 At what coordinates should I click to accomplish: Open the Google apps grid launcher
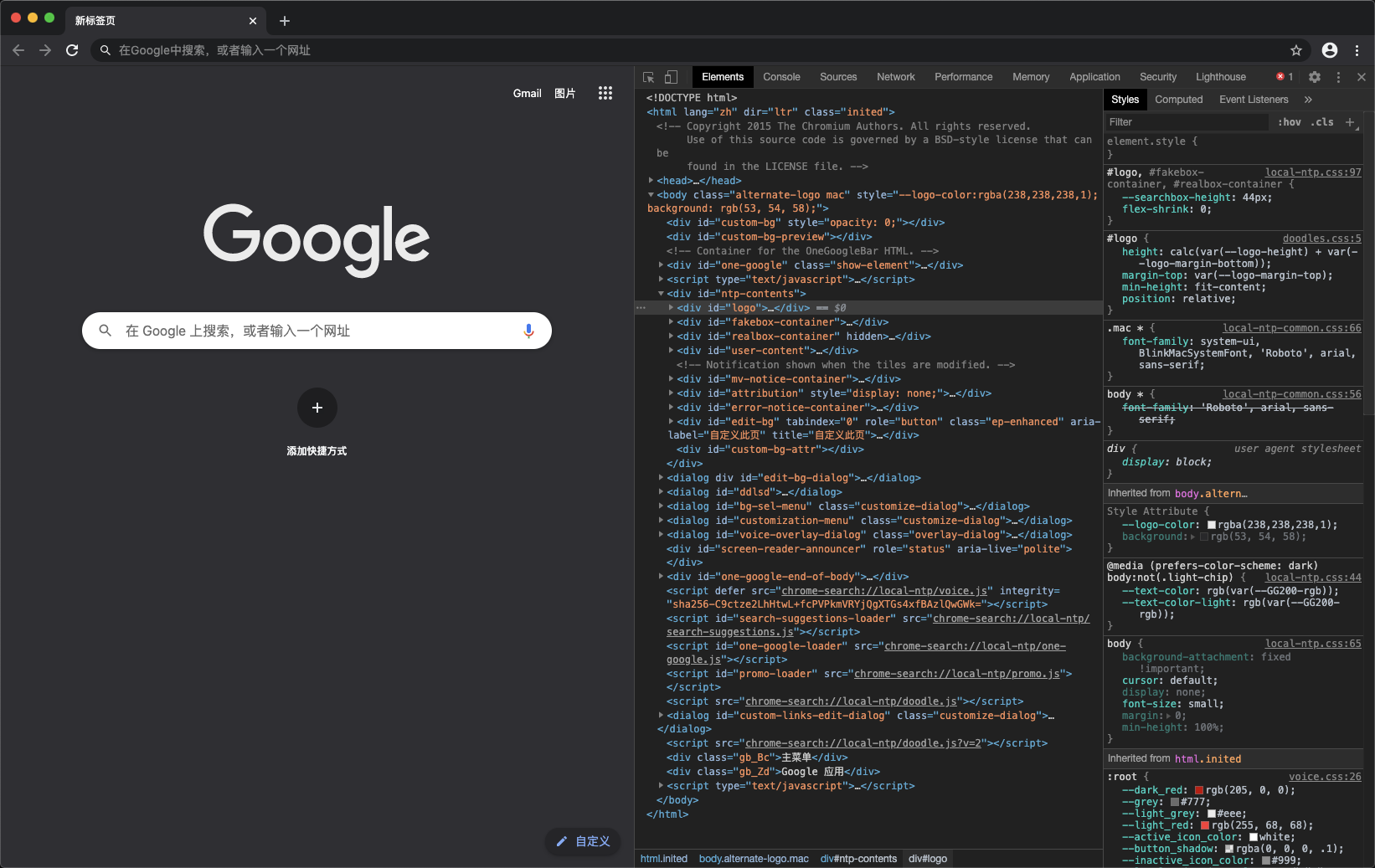click(x=605, y=93)
